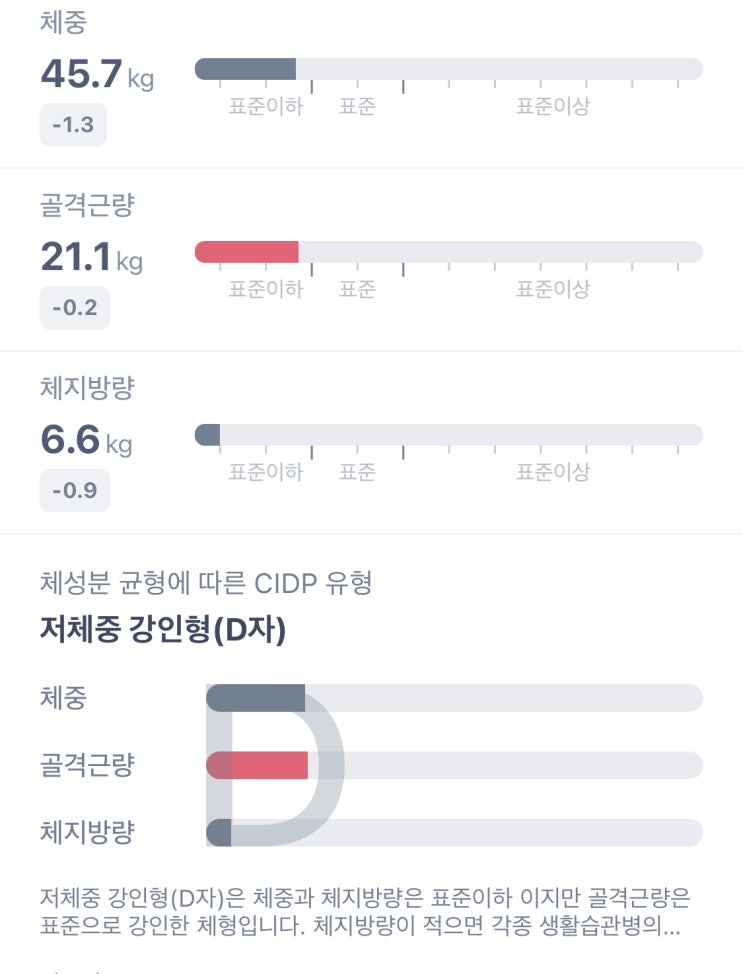743x974 pixels.
Task: Tap the -0.2 muscle change badge
Action: [75, 307]
